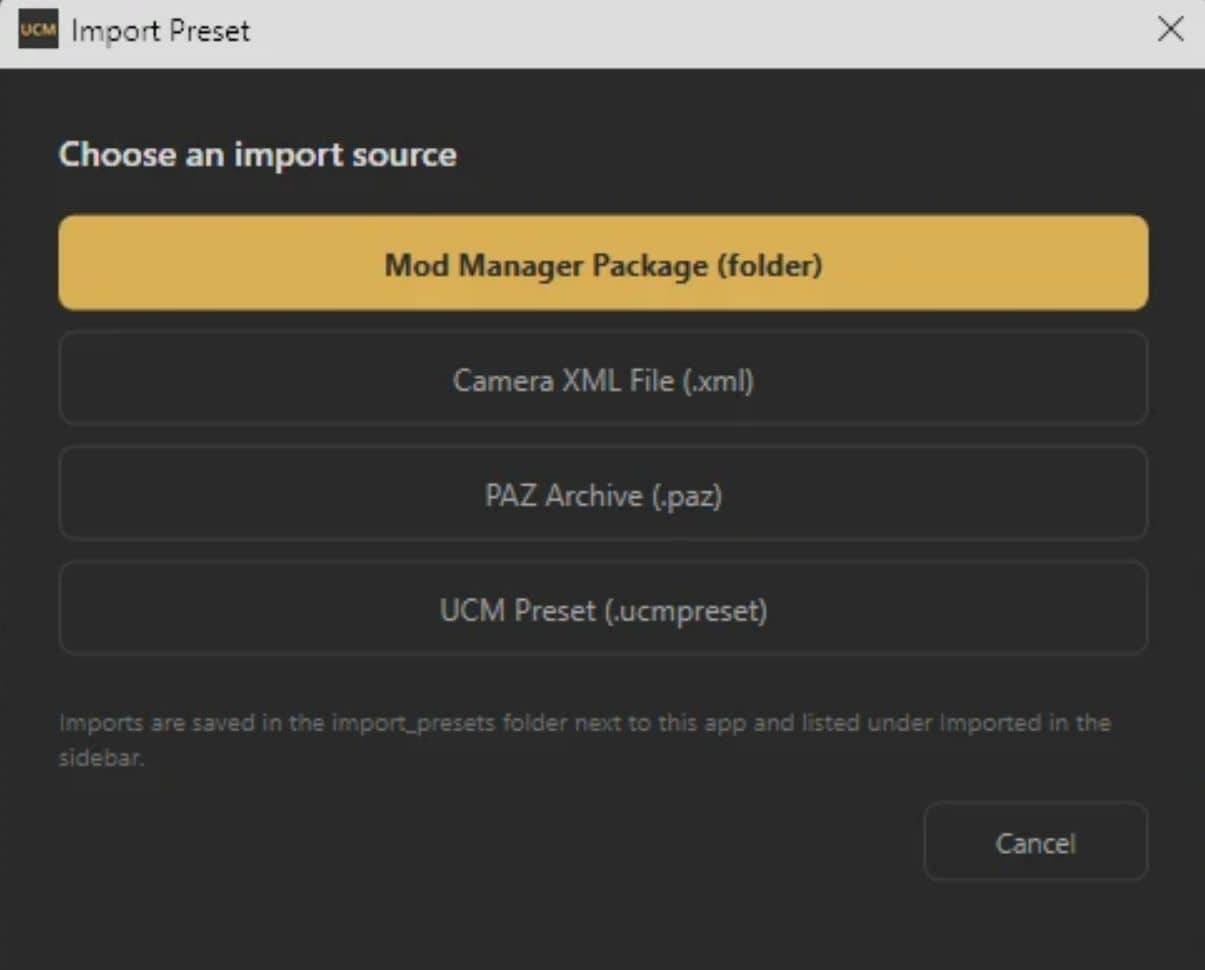Click the UCM logo beside Import Preset
Viewport: 1205px width, 970px height.
pyautogui.click(x=38, y=30)
